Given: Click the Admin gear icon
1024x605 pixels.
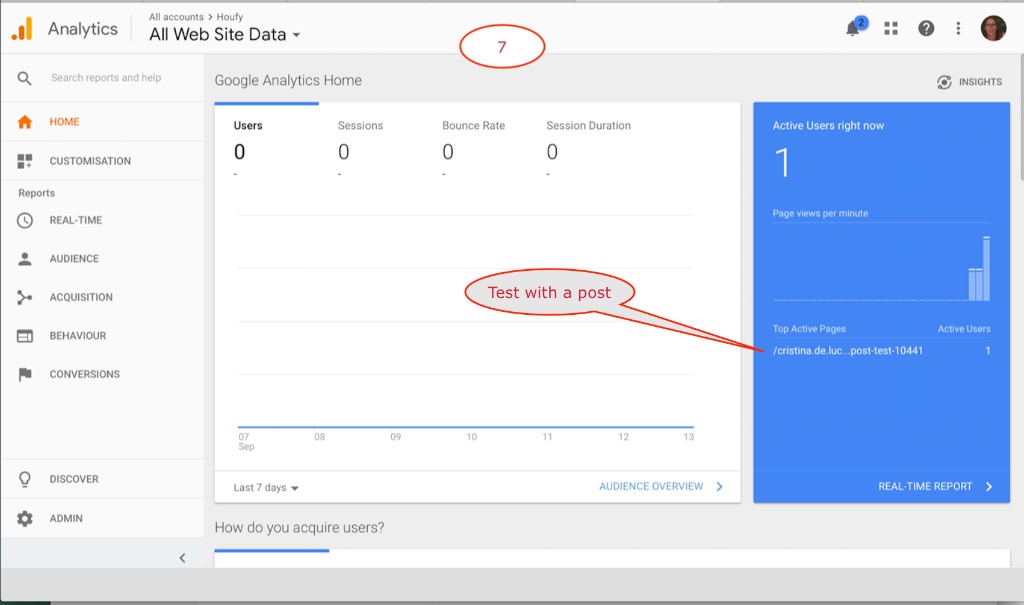Looking at the screenshot, I should (x=25, y=519).
